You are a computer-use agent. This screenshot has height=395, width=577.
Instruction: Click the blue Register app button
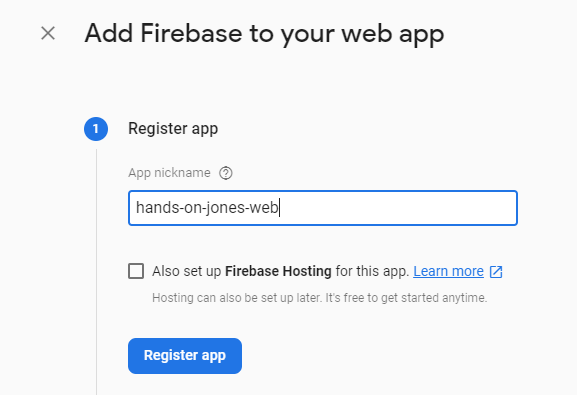(185, 356)
